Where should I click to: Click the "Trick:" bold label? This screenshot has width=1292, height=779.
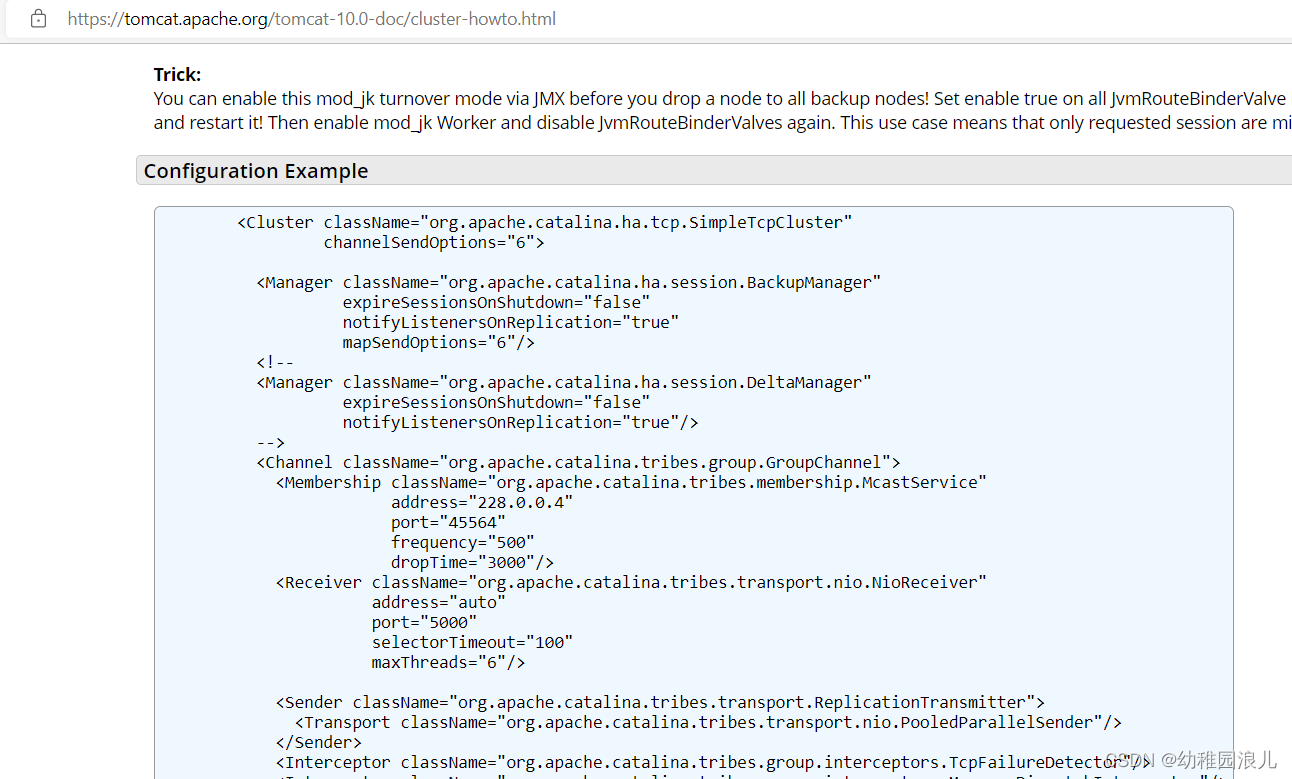pos(177,74)
